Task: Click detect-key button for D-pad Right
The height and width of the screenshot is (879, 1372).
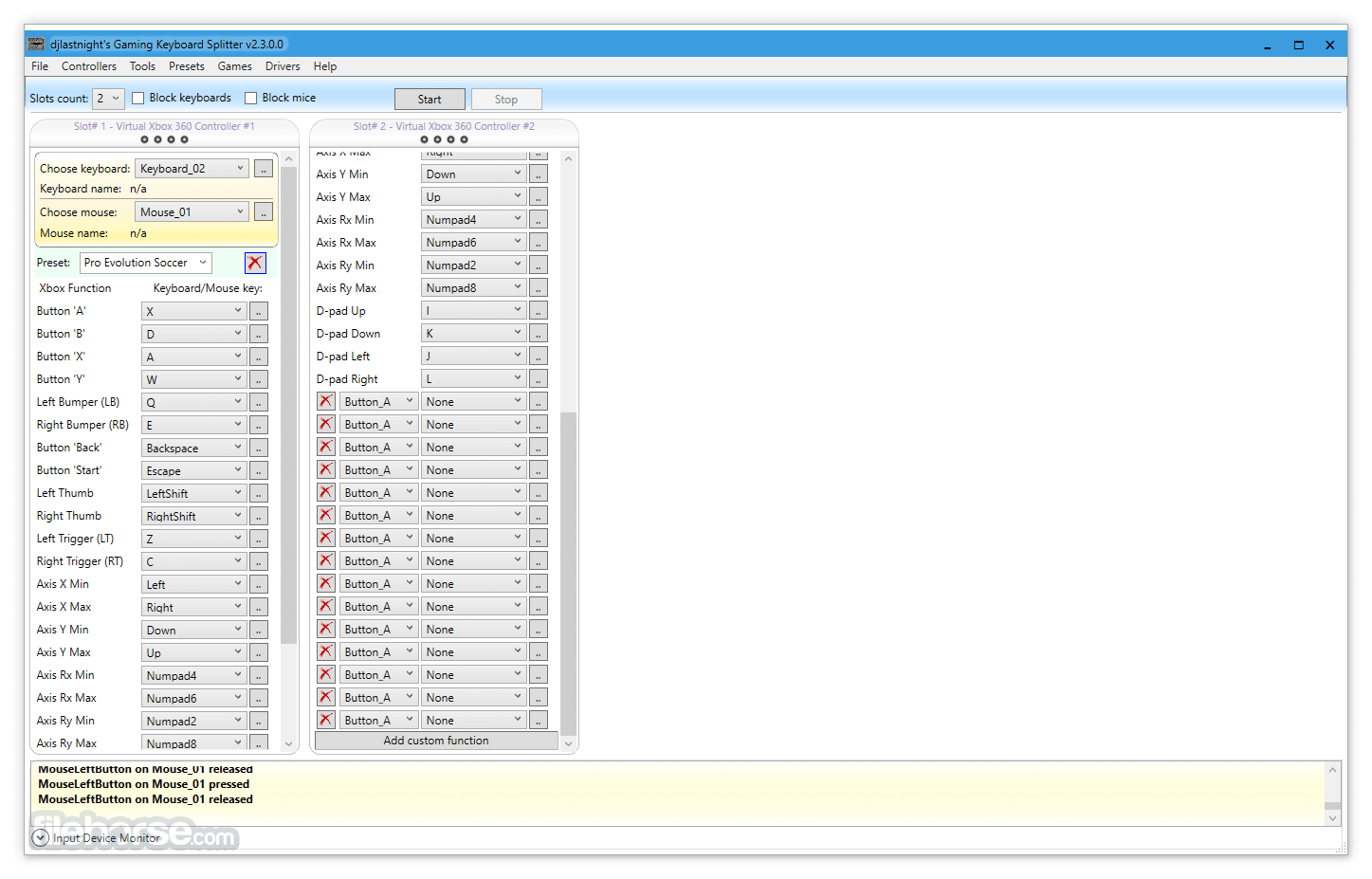Action: (539, 379)
